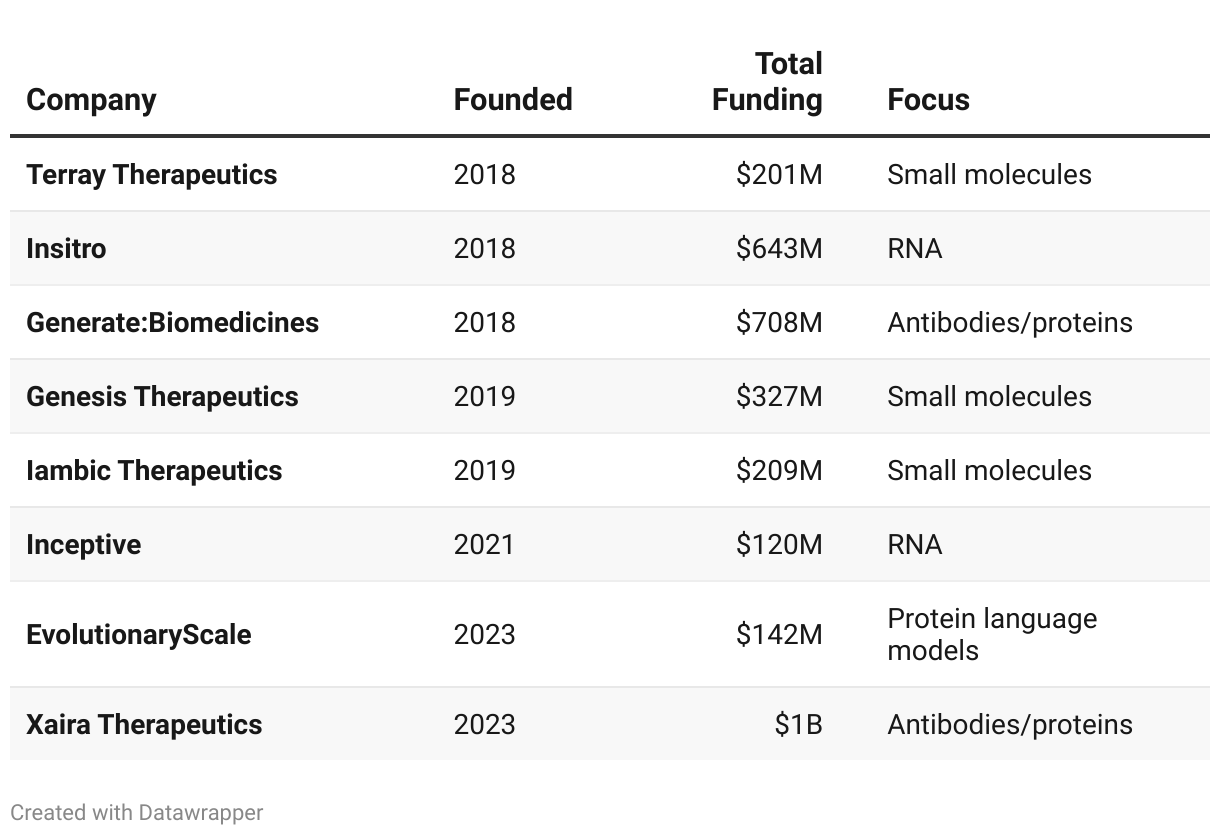Image resolution: width=1220 pixels, height=836 pixels.
Task: Click the Xaira Therapeutics row name
Action: tap(144, 725)
